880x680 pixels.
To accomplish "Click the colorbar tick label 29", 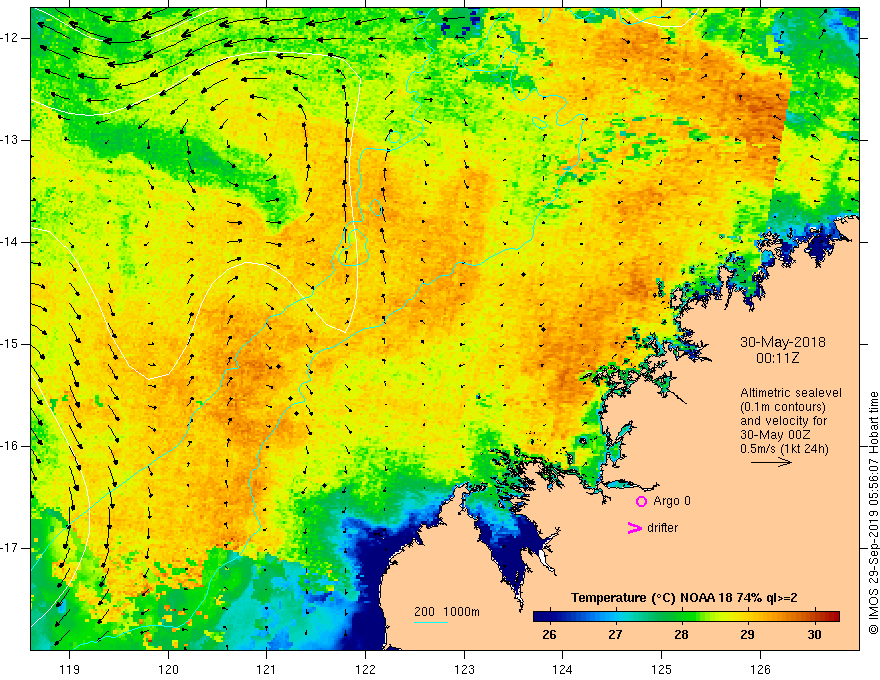I will pyautogui.click(x=747, y=634).
